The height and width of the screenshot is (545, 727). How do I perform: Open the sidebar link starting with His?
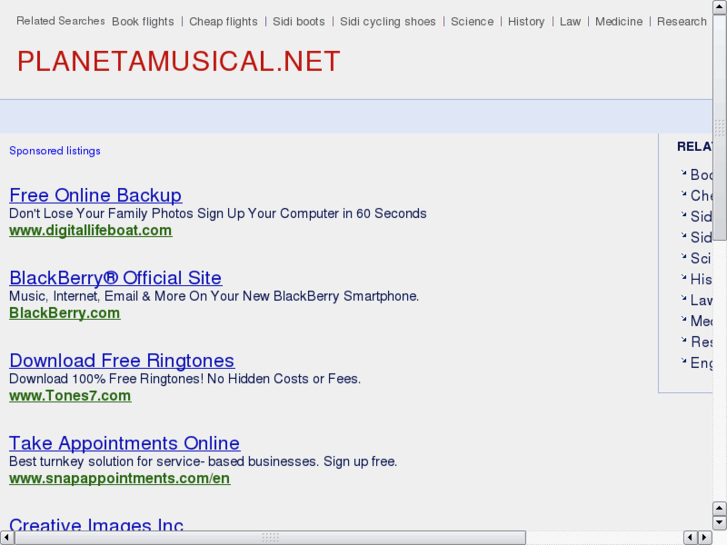click(701, 279)
